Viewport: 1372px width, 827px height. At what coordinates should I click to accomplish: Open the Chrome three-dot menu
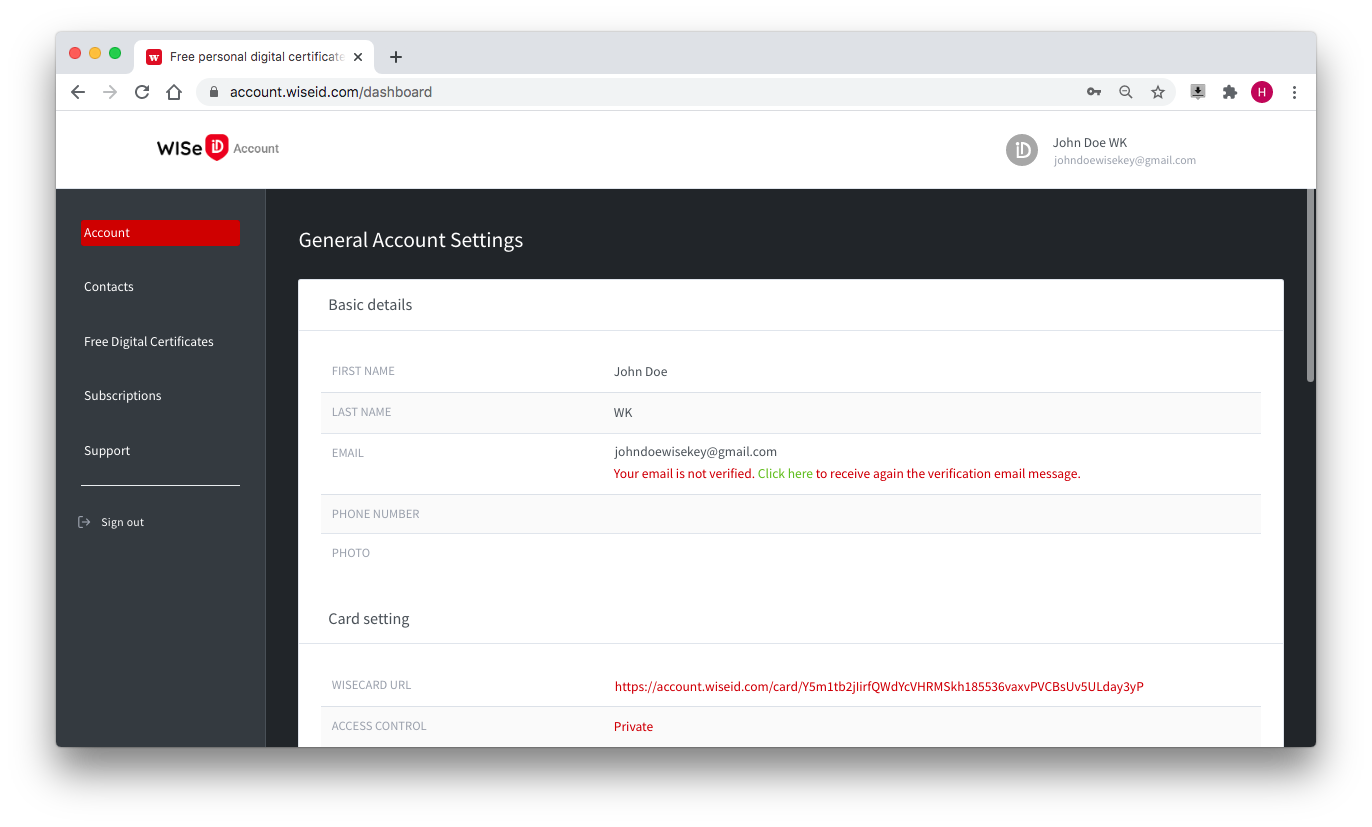point(1294,92)
